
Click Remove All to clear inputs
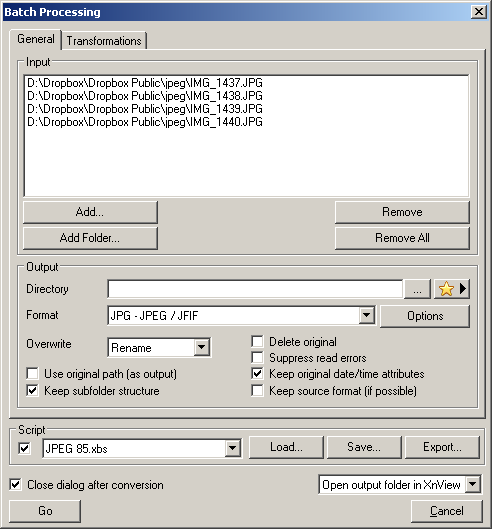point(402,238)
